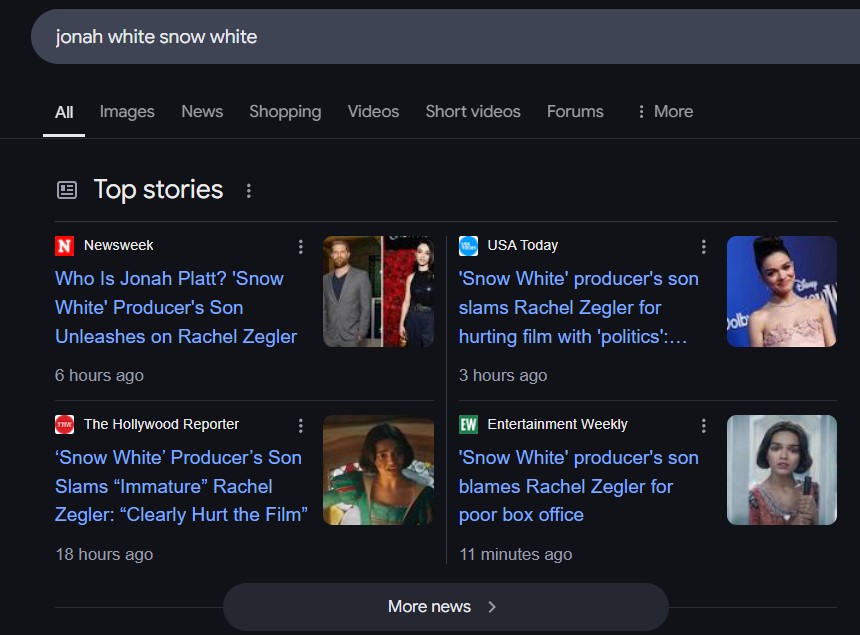The image size is (860, 635).
Task: Select the Forums search tab
Action: tap(575, 112)
